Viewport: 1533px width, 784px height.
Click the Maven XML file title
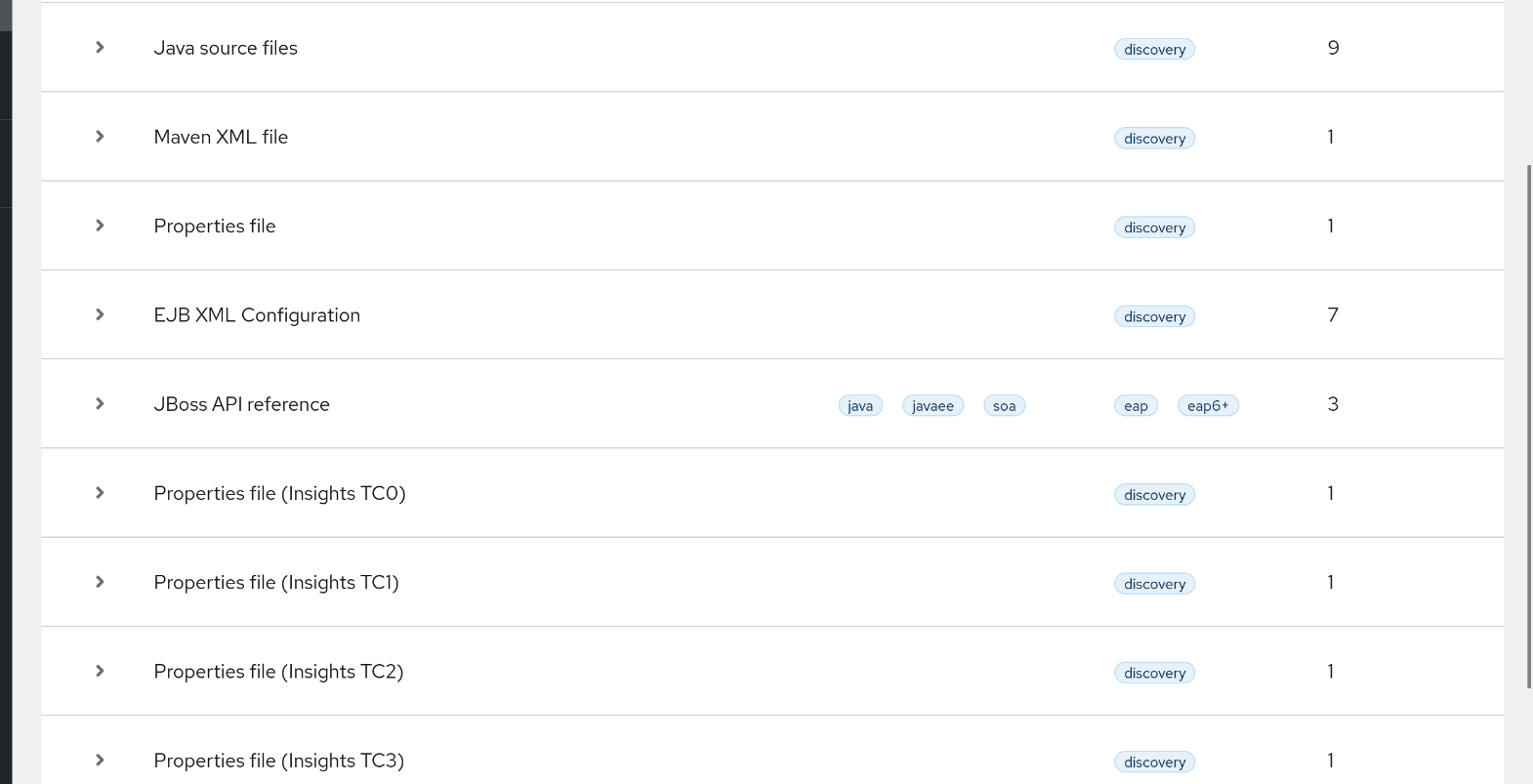(221, 137)
